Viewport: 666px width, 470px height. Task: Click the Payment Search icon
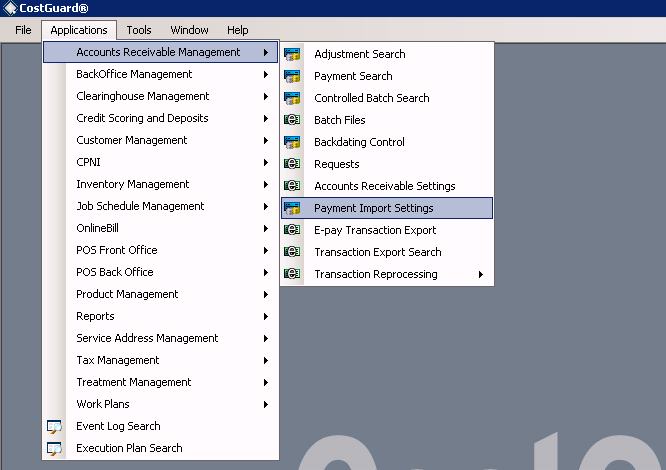click(x=292, y=76)
